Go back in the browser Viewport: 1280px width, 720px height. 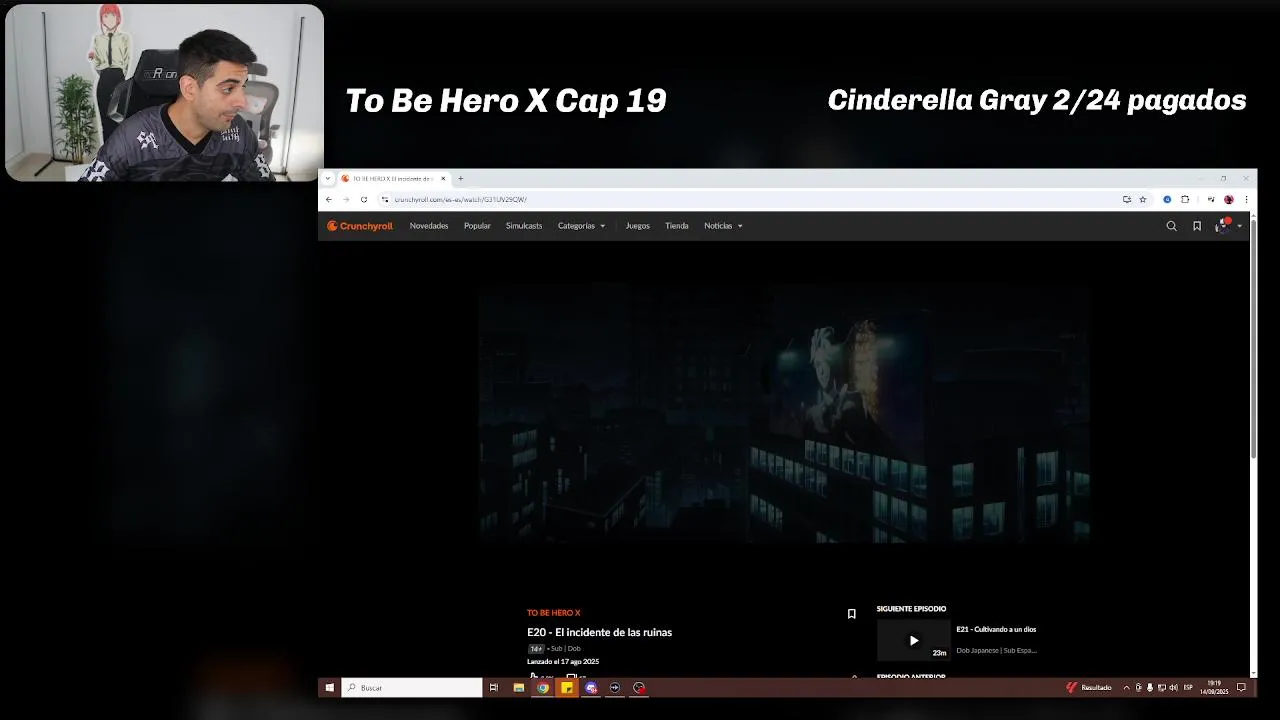point(328,199)
